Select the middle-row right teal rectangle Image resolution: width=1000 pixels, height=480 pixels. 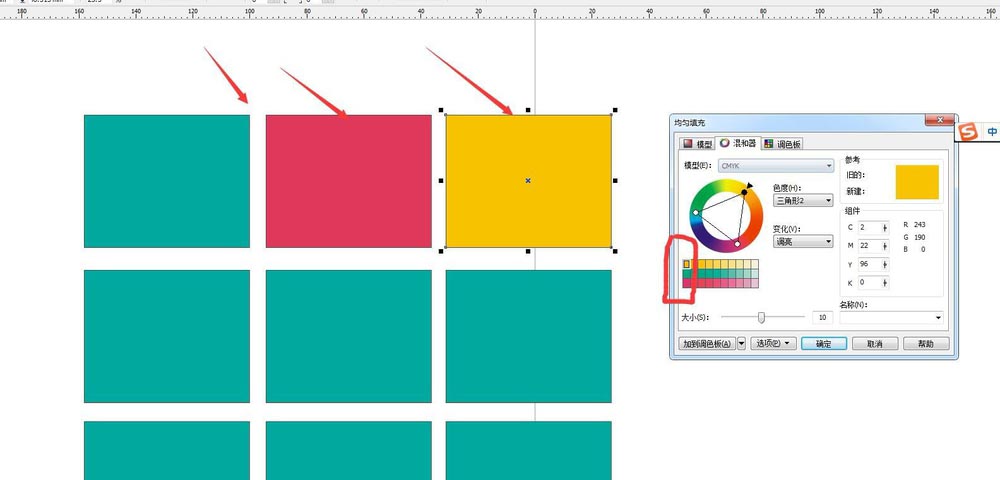pyautogui.click(x=529, y=336)
